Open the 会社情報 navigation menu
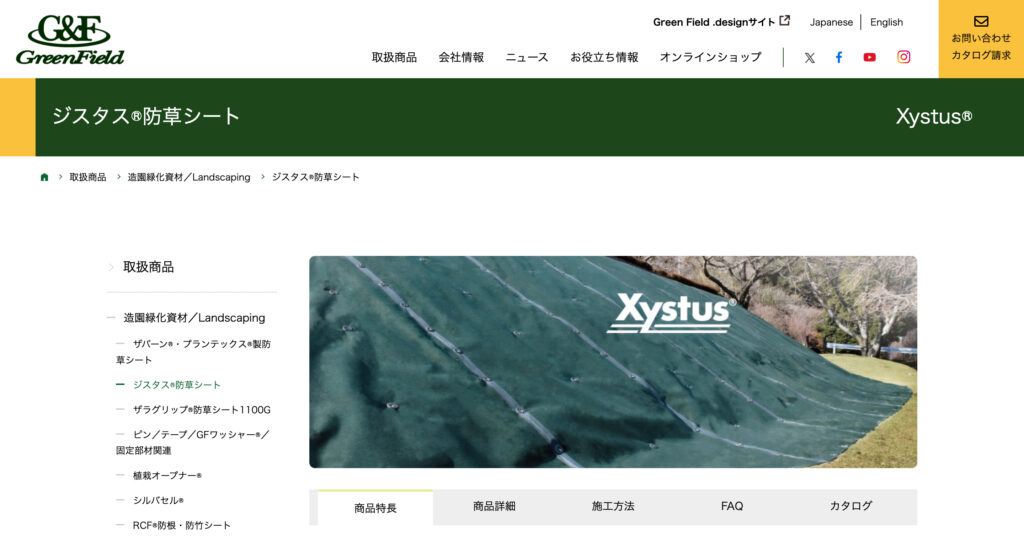 [x=461, y=57]
